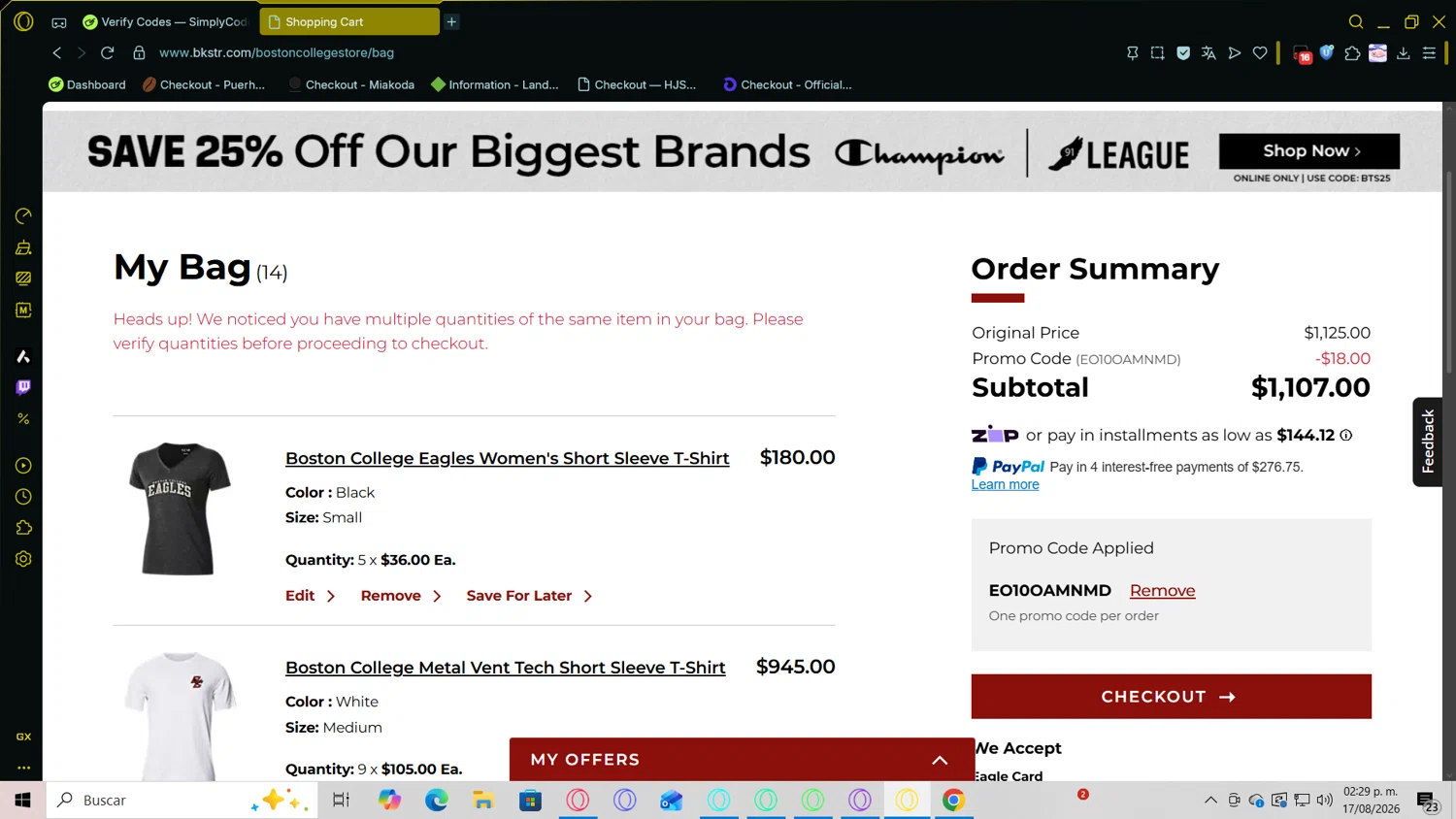Reload the shopping bag page
Screen dimensions: 1456x819
click(108, 52)
